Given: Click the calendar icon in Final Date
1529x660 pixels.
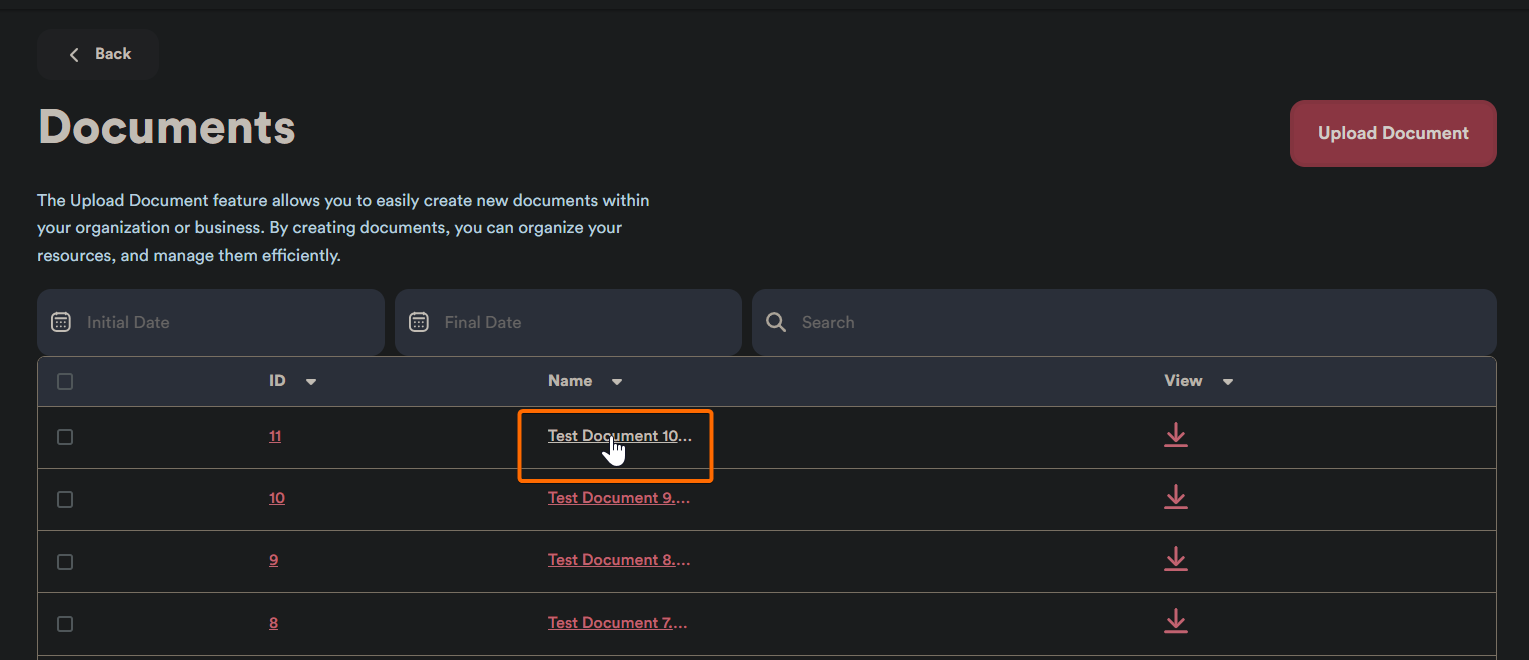Looking at the screenshot, I should click(x=419, y=322).
